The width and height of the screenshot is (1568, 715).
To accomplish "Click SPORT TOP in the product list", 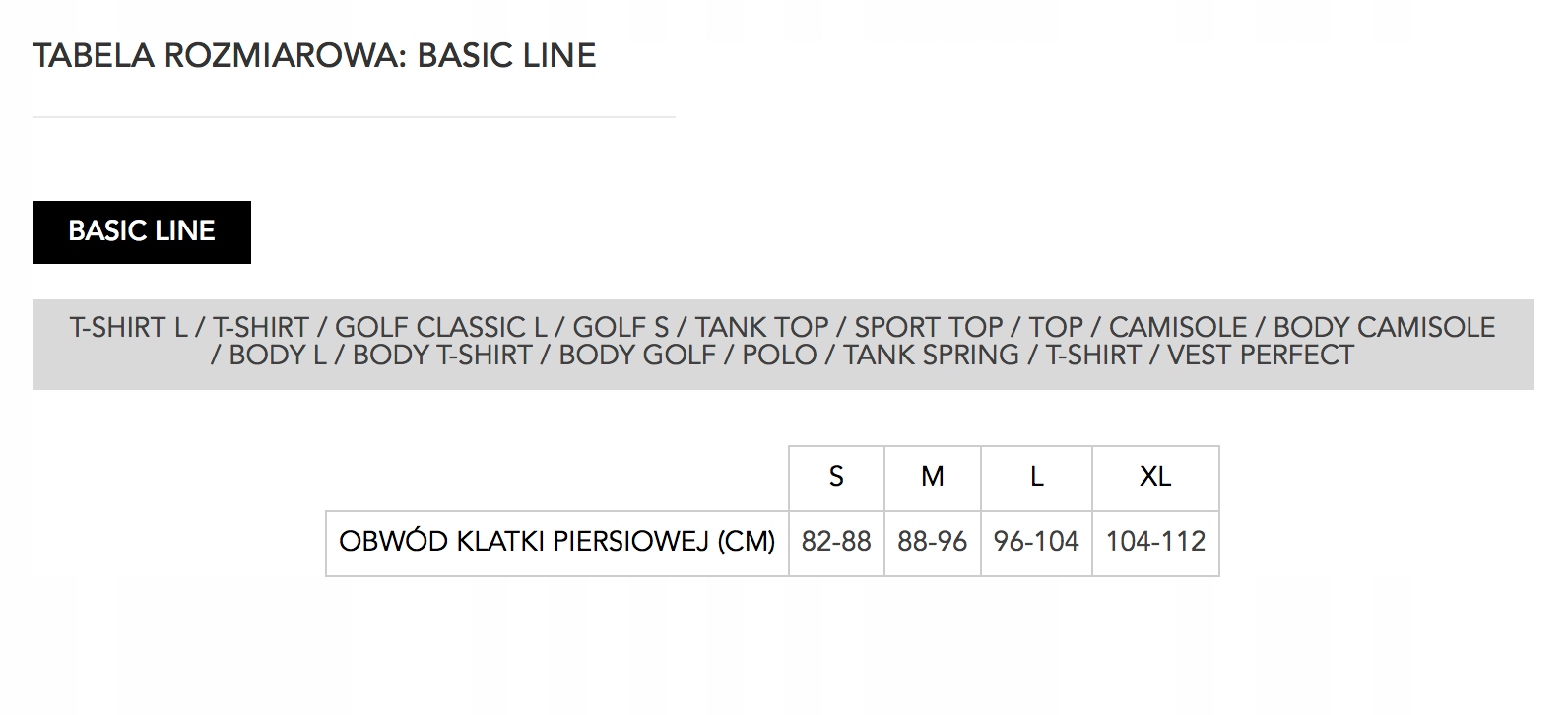I will 928,328.
